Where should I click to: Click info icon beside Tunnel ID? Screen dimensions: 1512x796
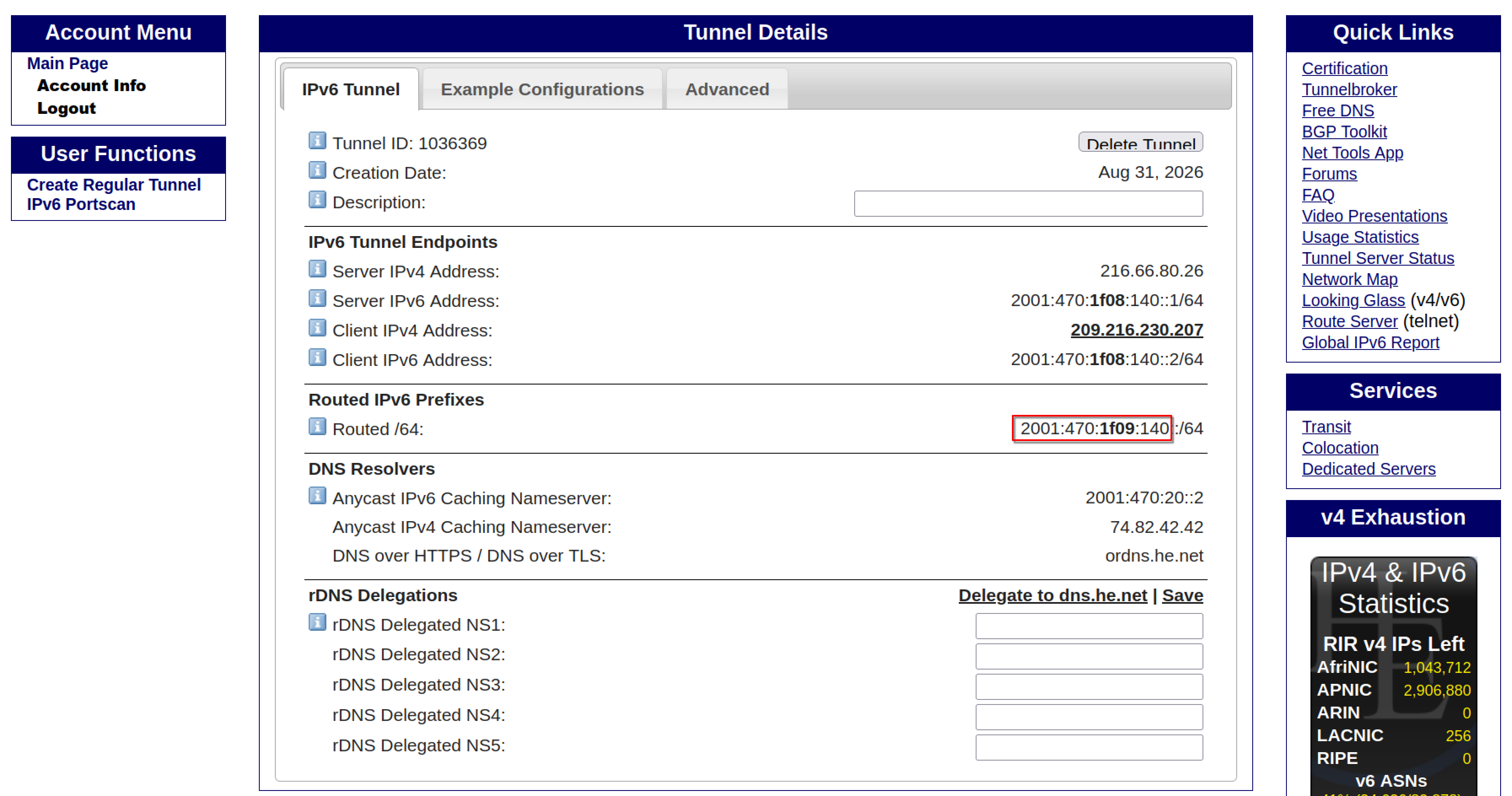317,141
